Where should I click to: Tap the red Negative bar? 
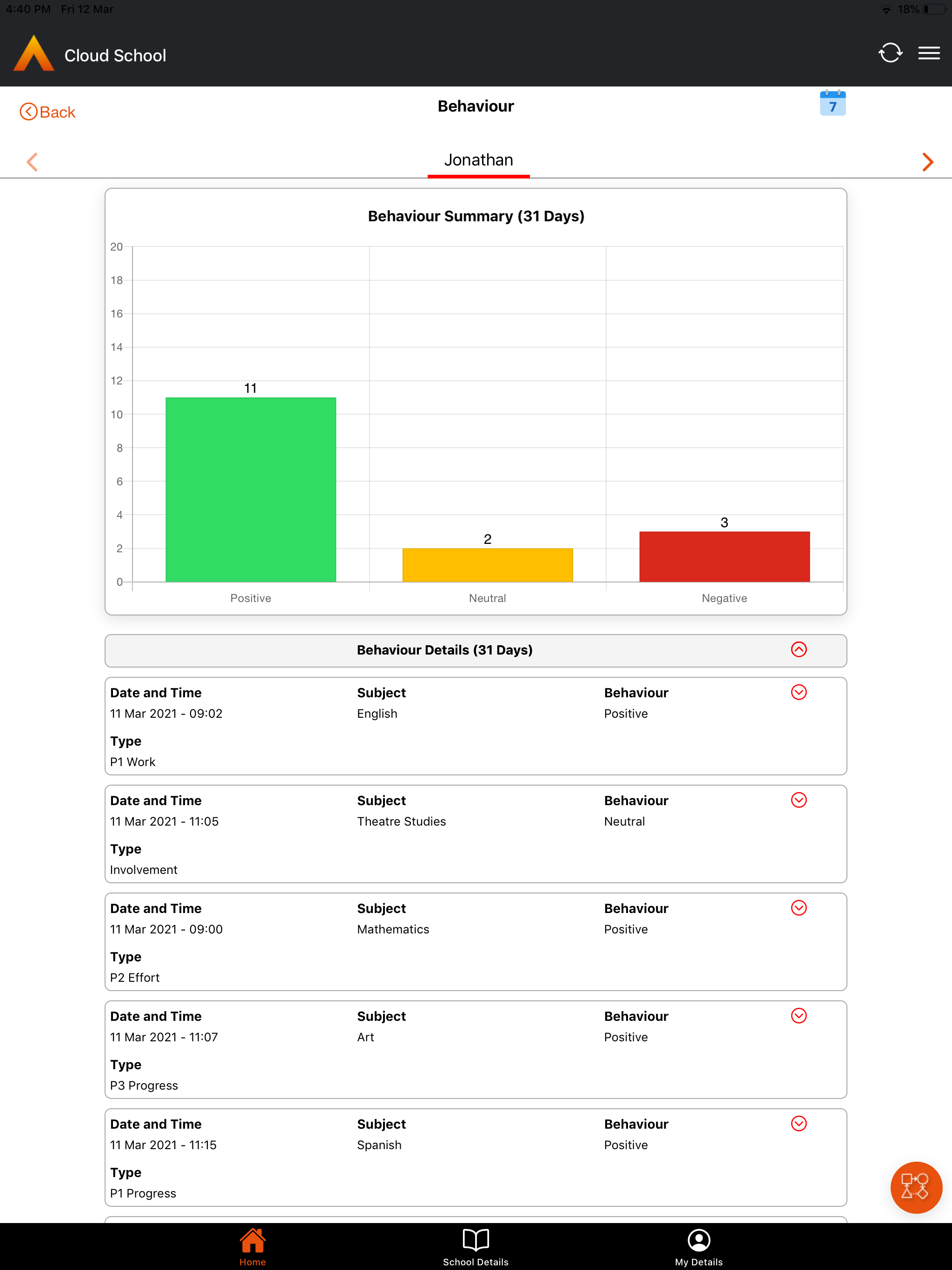pos(724,556)
